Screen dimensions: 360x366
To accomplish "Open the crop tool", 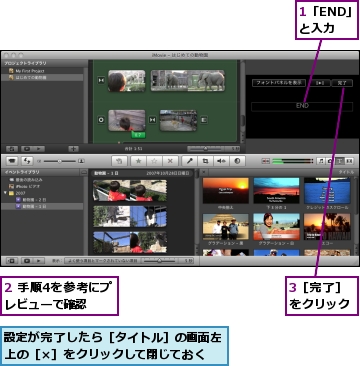I will click(205, 161).
